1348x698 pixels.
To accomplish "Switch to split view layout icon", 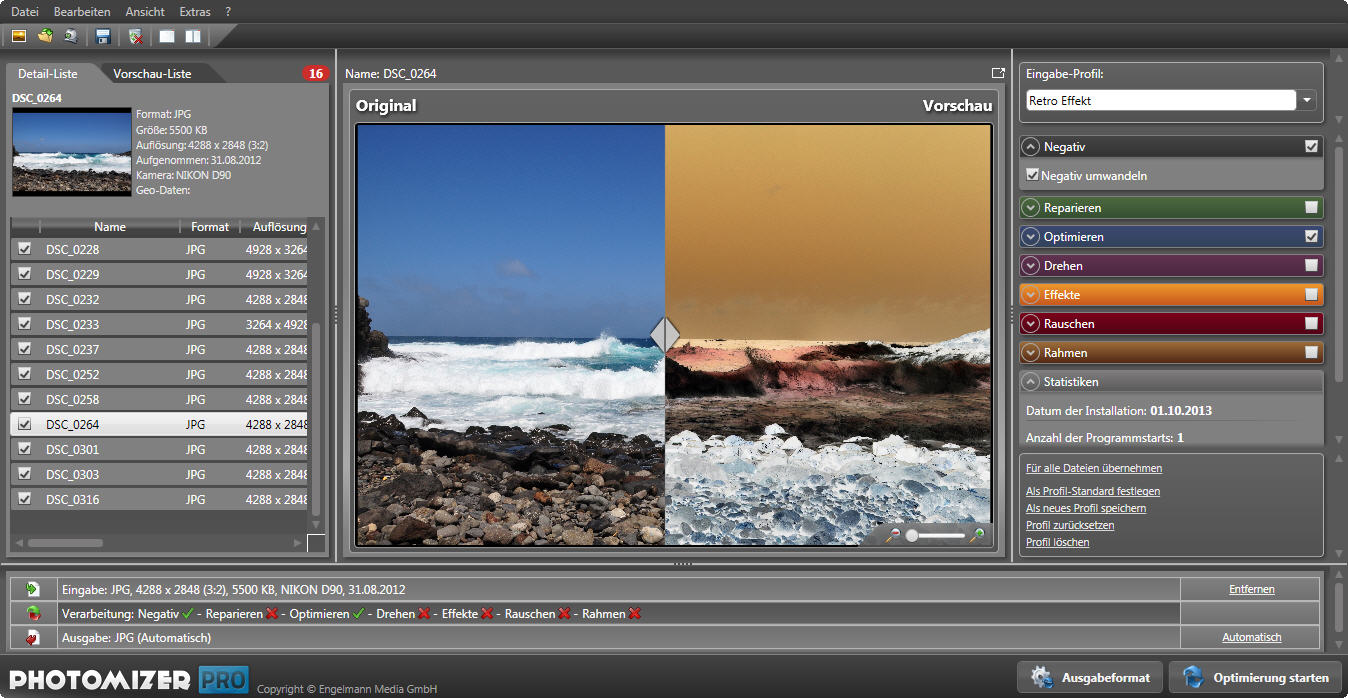I will point(192,37).
